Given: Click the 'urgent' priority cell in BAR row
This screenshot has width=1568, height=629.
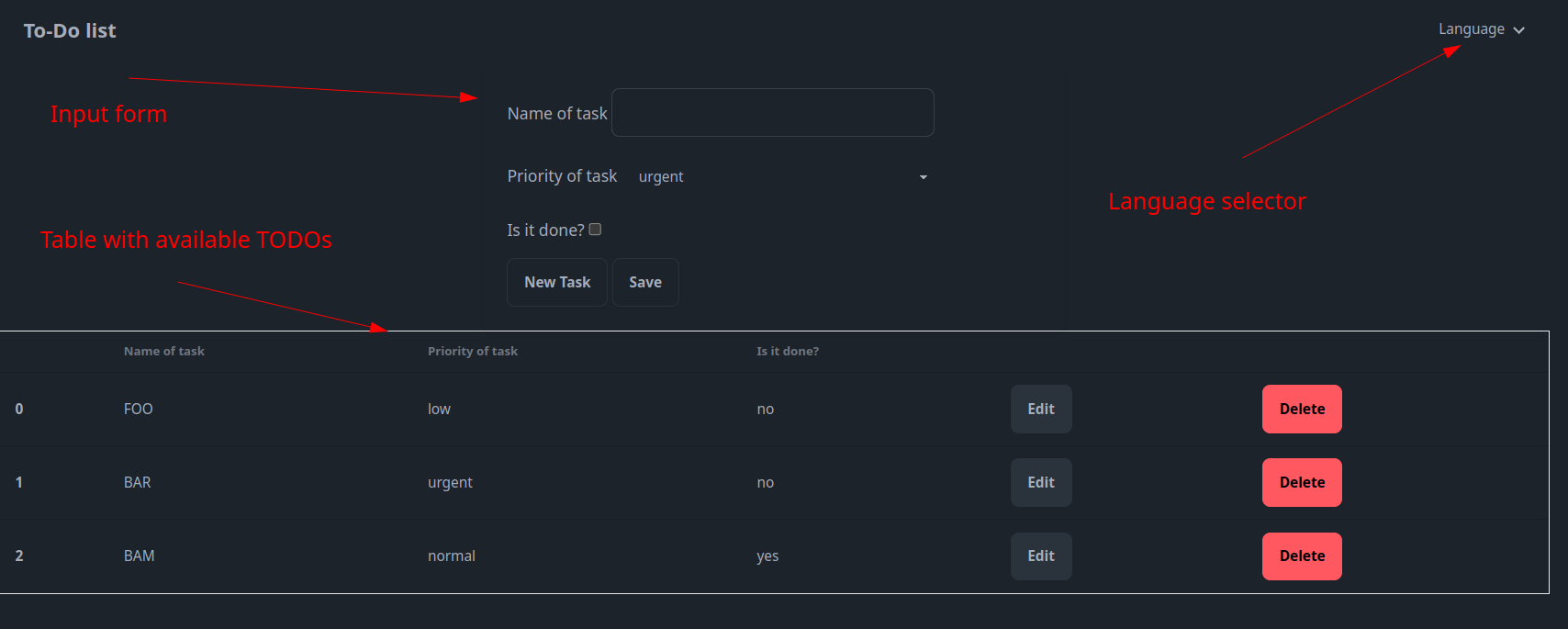Looking at the screenshot, I should coord(450,482).
